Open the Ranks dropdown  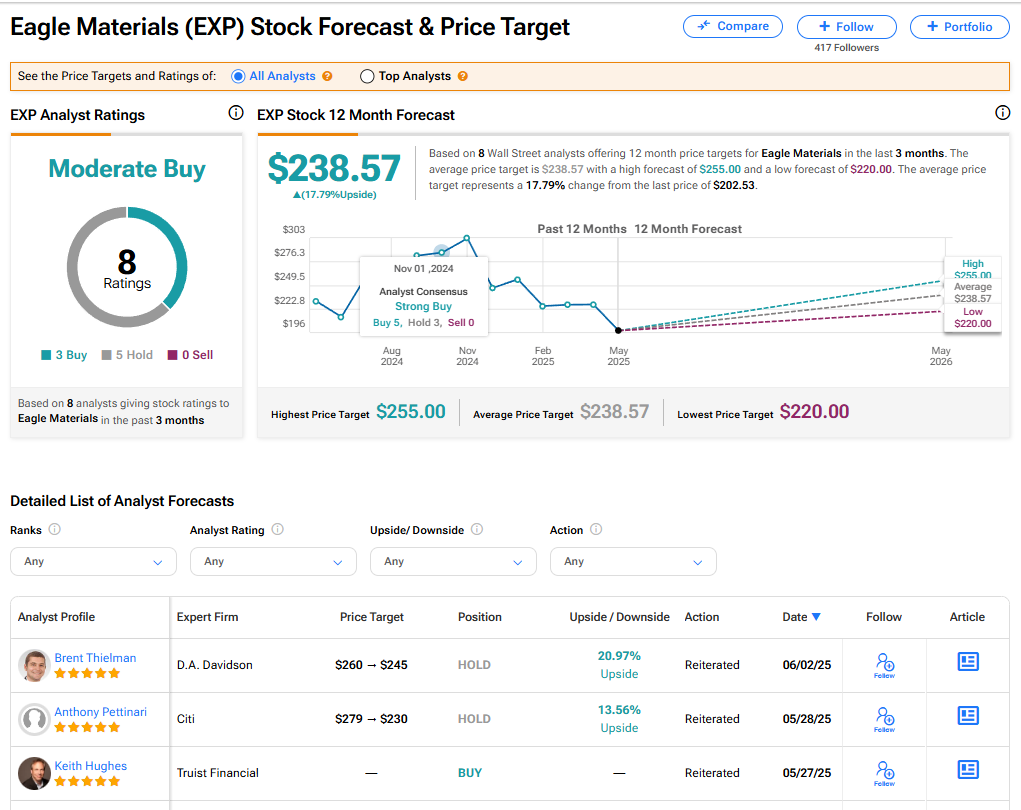(x=93, y=561)
